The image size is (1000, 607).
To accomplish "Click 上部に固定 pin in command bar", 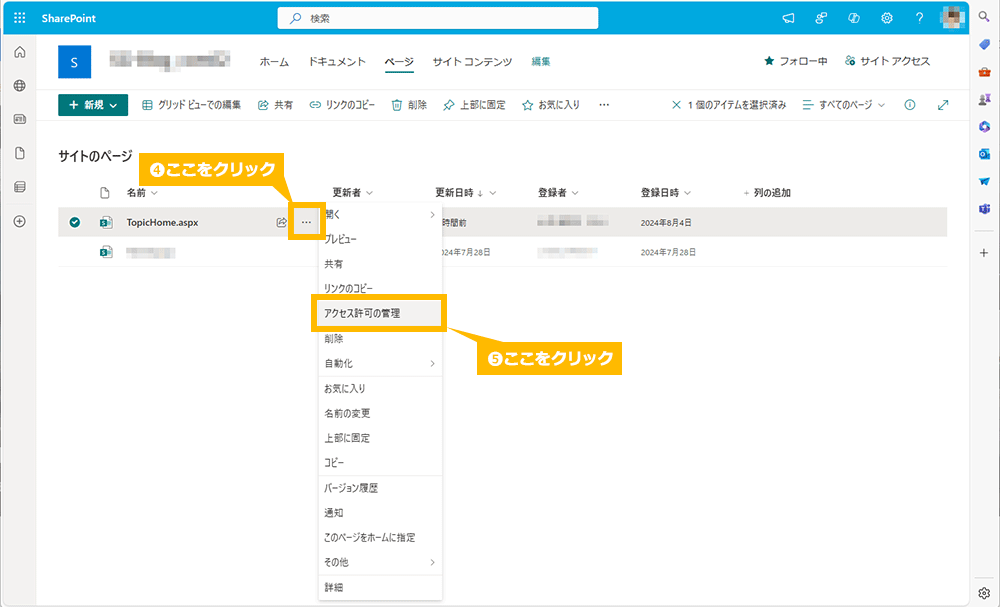I will (474, 105).
